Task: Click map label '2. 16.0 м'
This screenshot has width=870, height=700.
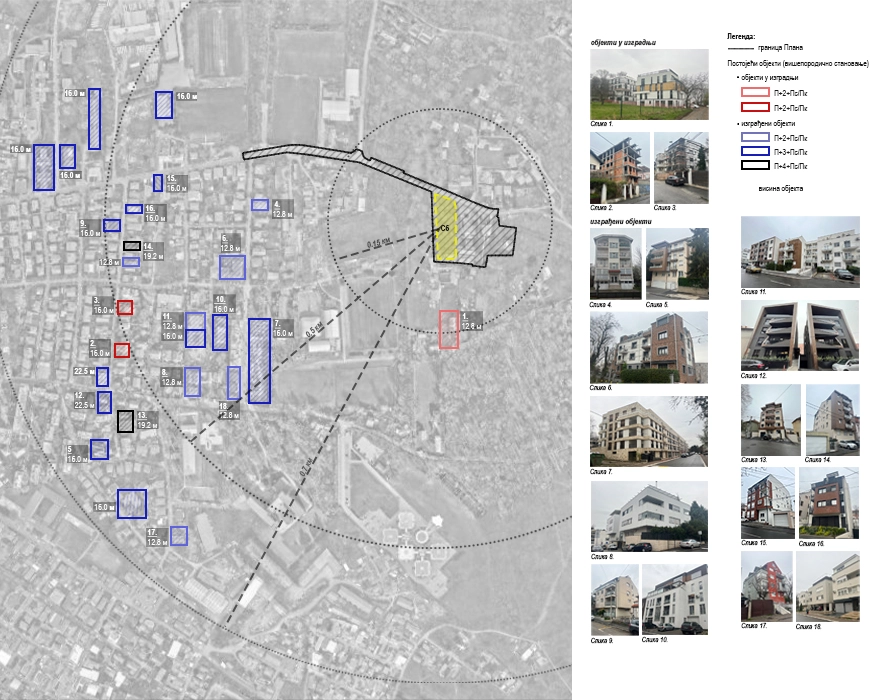Action: (100, 349)
